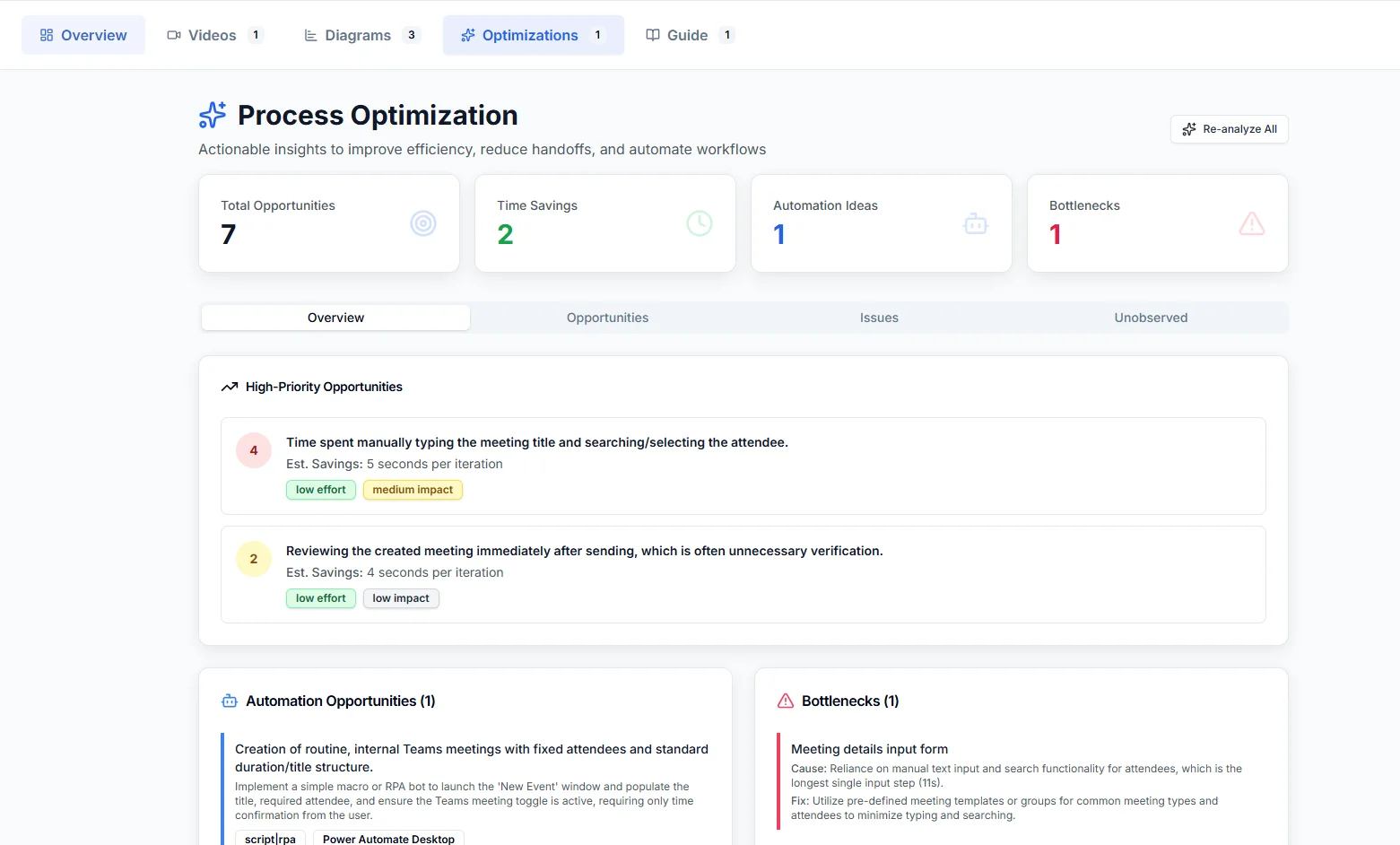Click the trending arrow beside High-Priority Opportunities
Image resolution: width=1400 pixels, height=845 pixels.
pos(230,386)
